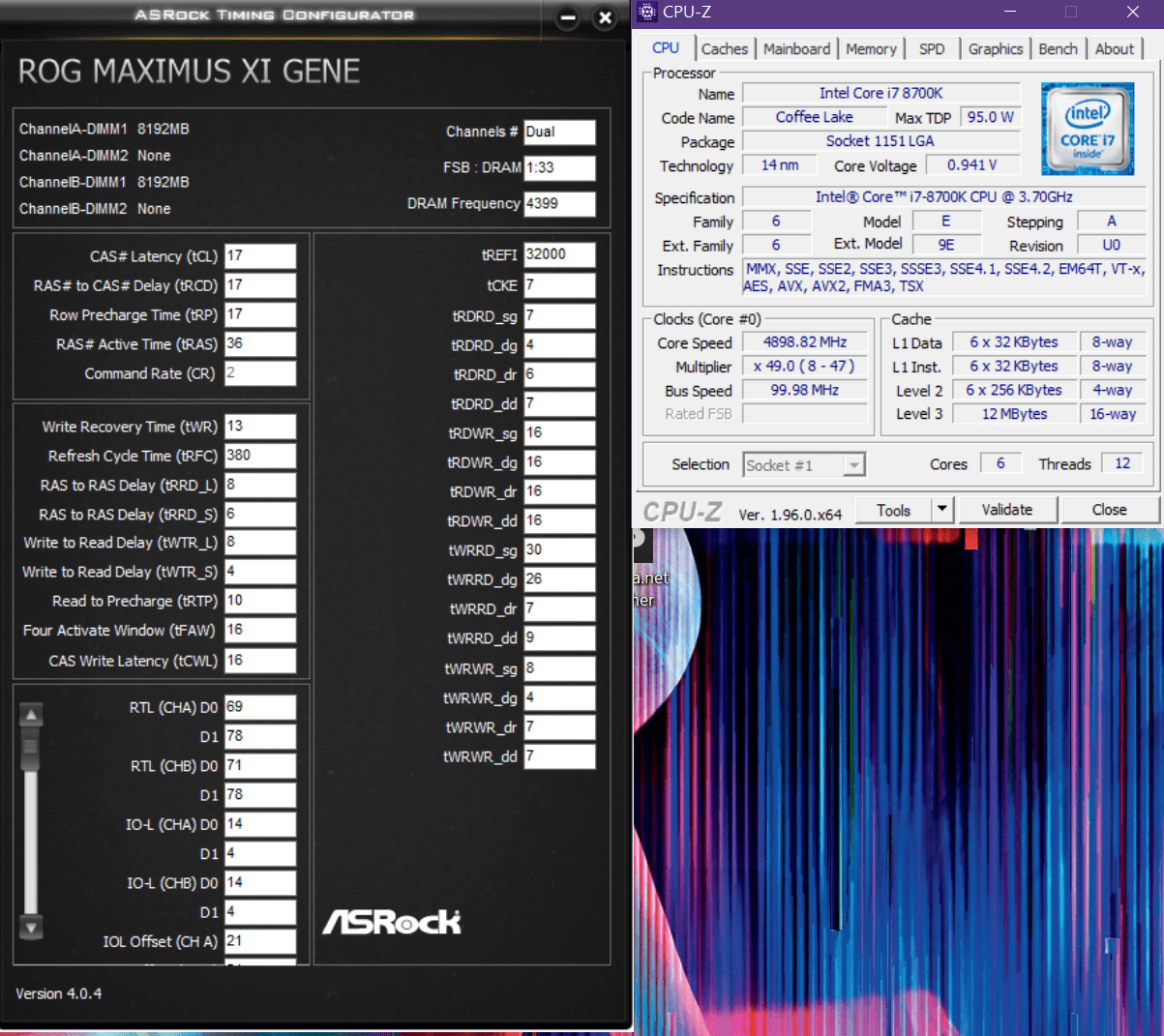Click the DRAM Frequency field showing 4399
This screenshot has height=1036, width=1164.
point(560,204)
